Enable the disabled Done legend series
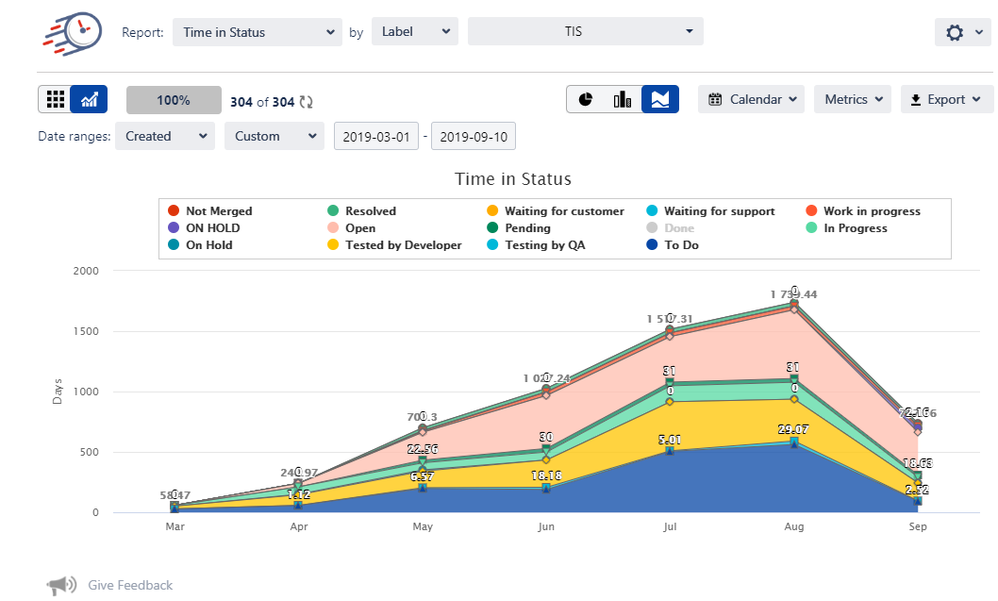998x601 pixels. (x=670, y=228)
